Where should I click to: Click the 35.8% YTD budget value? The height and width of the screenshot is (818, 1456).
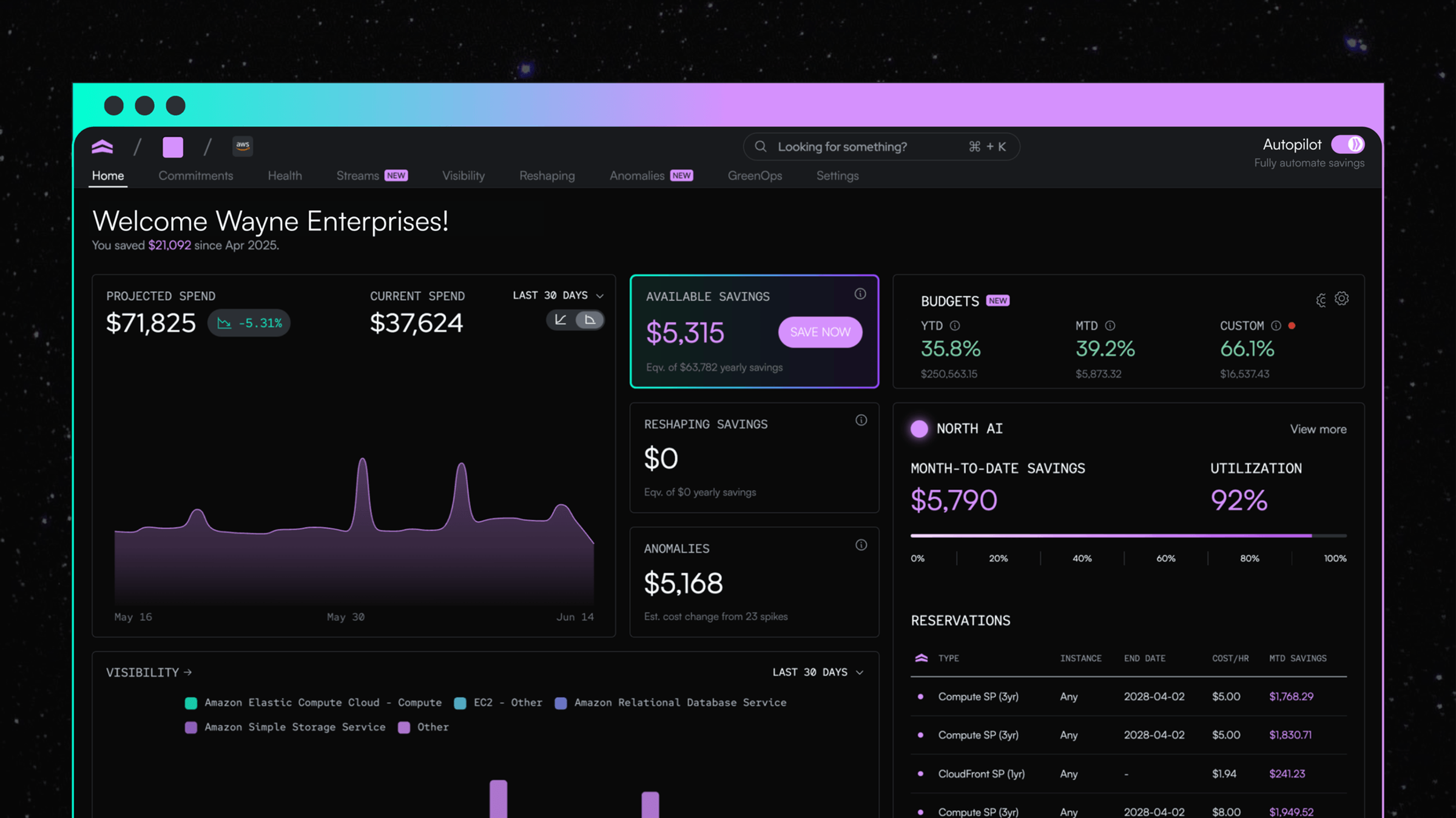(951, 349)
